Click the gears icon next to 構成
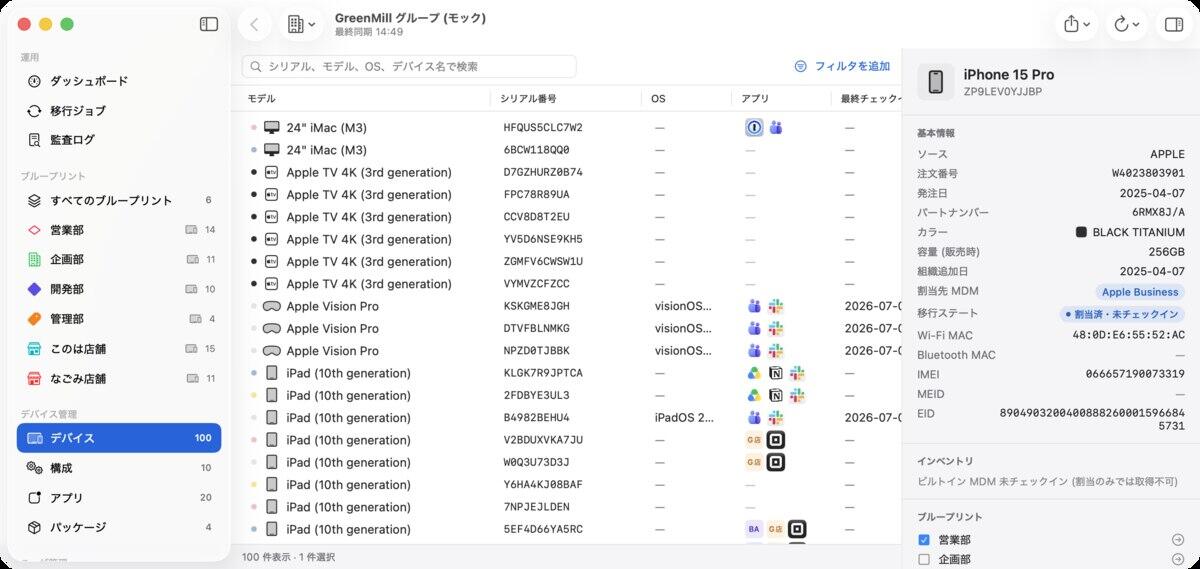Screen dimensions: 1200x569 34,468
